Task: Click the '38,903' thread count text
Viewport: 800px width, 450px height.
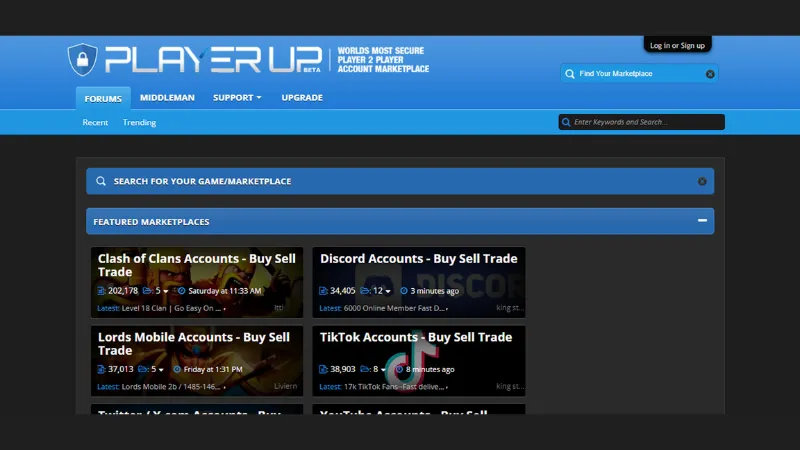Action: [x=342, y=369]
